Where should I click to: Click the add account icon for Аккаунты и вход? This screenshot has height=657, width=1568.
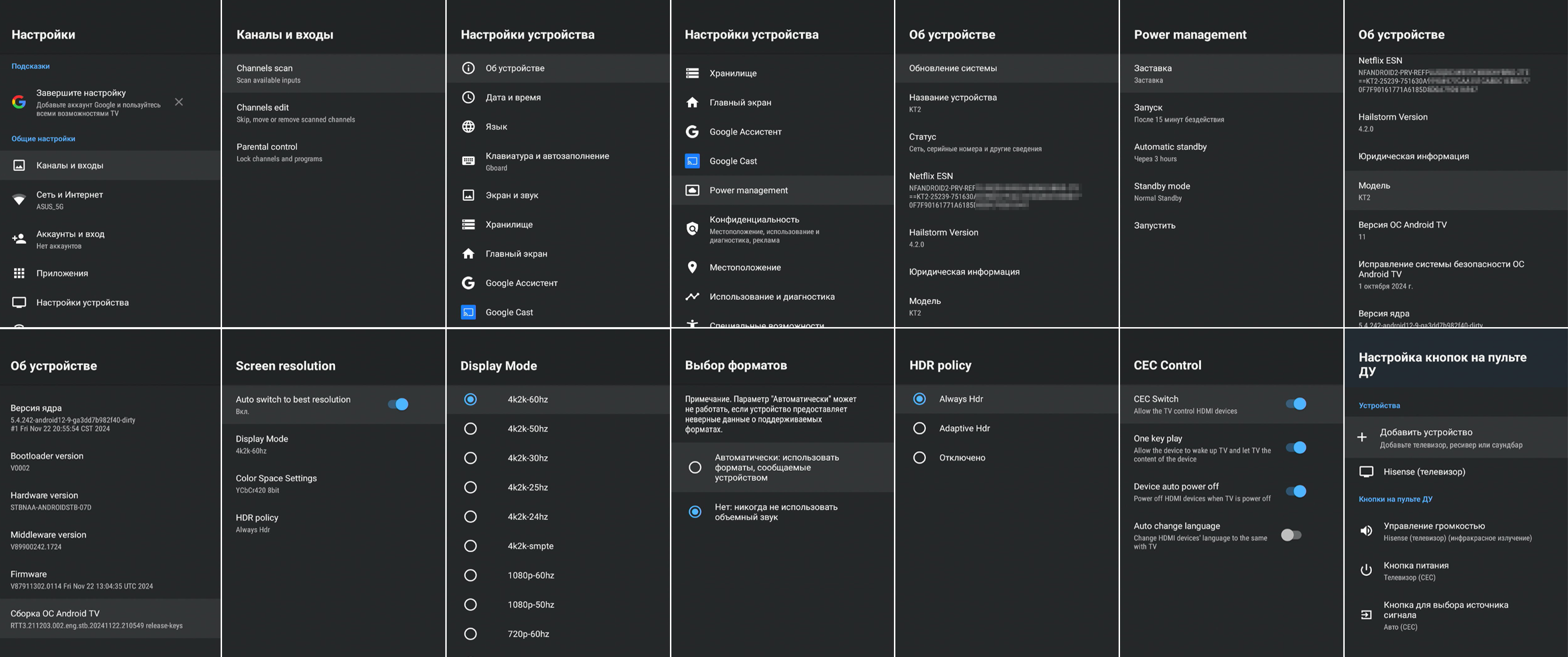coord(19,239)
